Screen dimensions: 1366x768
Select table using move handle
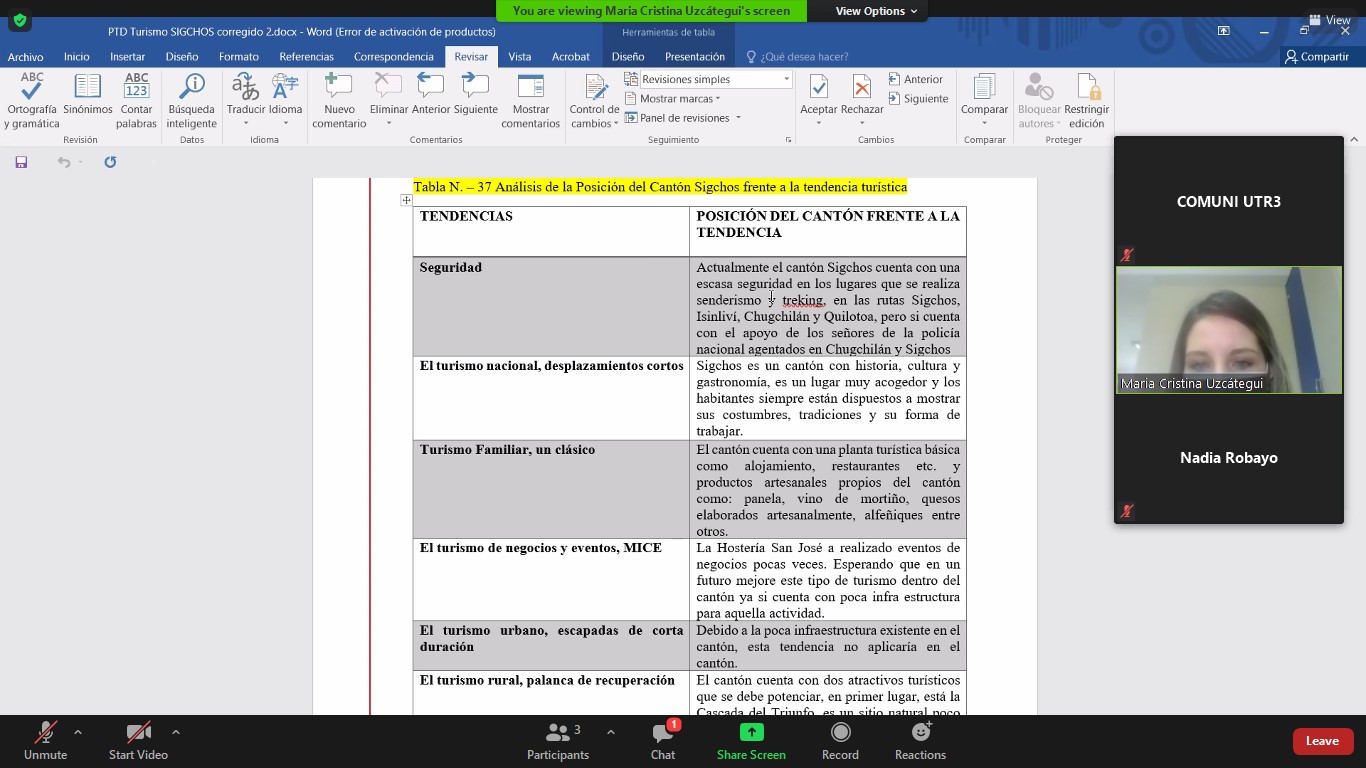(406, 200)
